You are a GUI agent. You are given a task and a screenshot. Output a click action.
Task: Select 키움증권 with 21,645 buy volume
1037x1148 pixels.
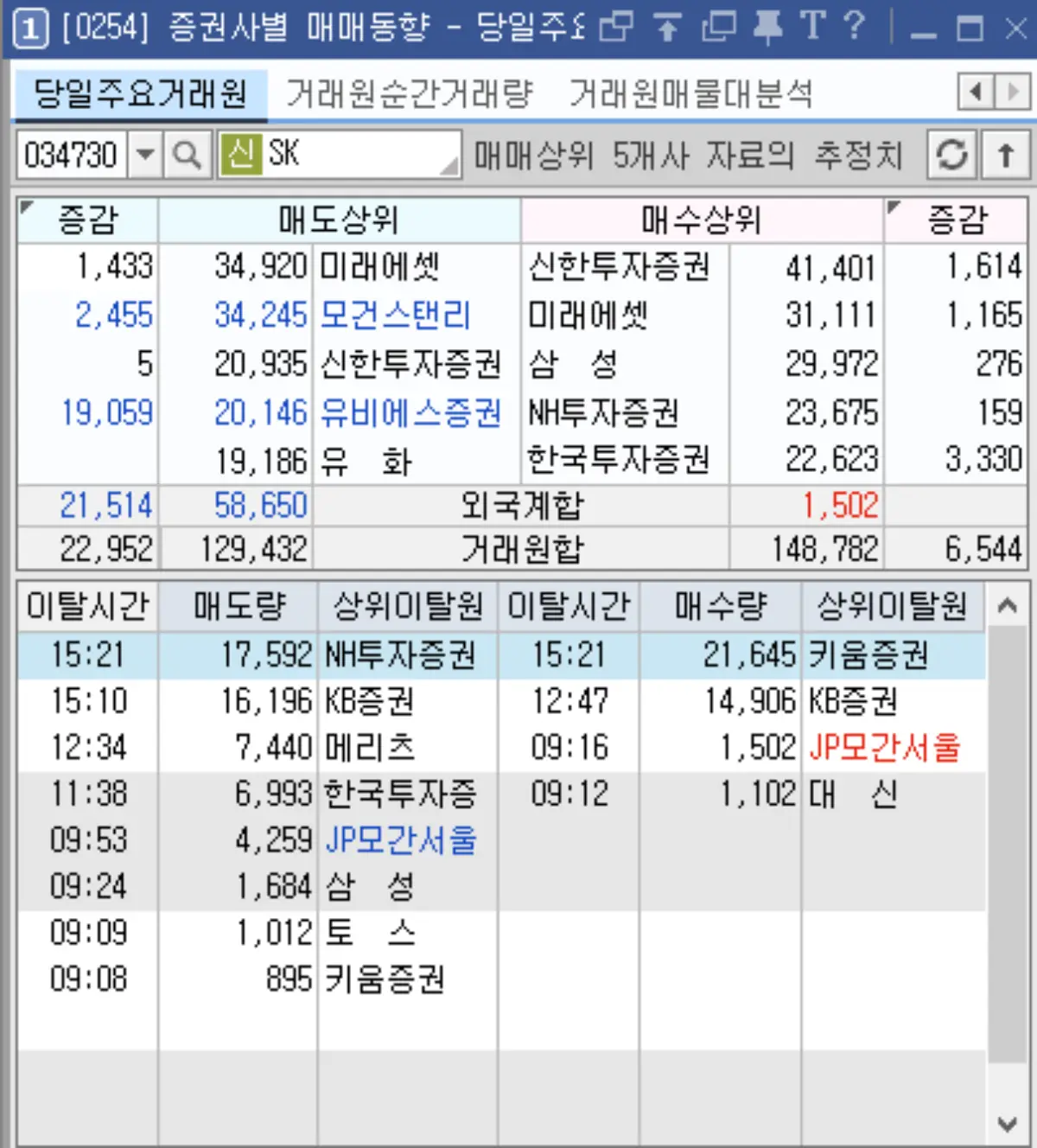868,654
